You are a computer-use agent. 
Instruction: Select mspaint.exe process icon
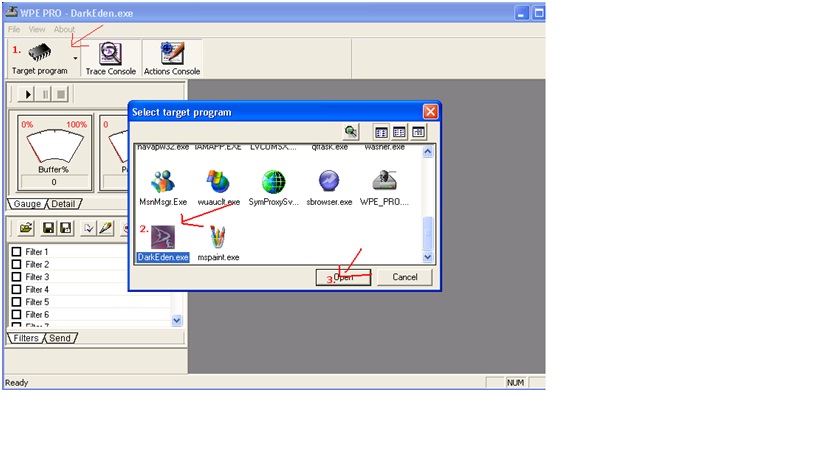point(218,237)
